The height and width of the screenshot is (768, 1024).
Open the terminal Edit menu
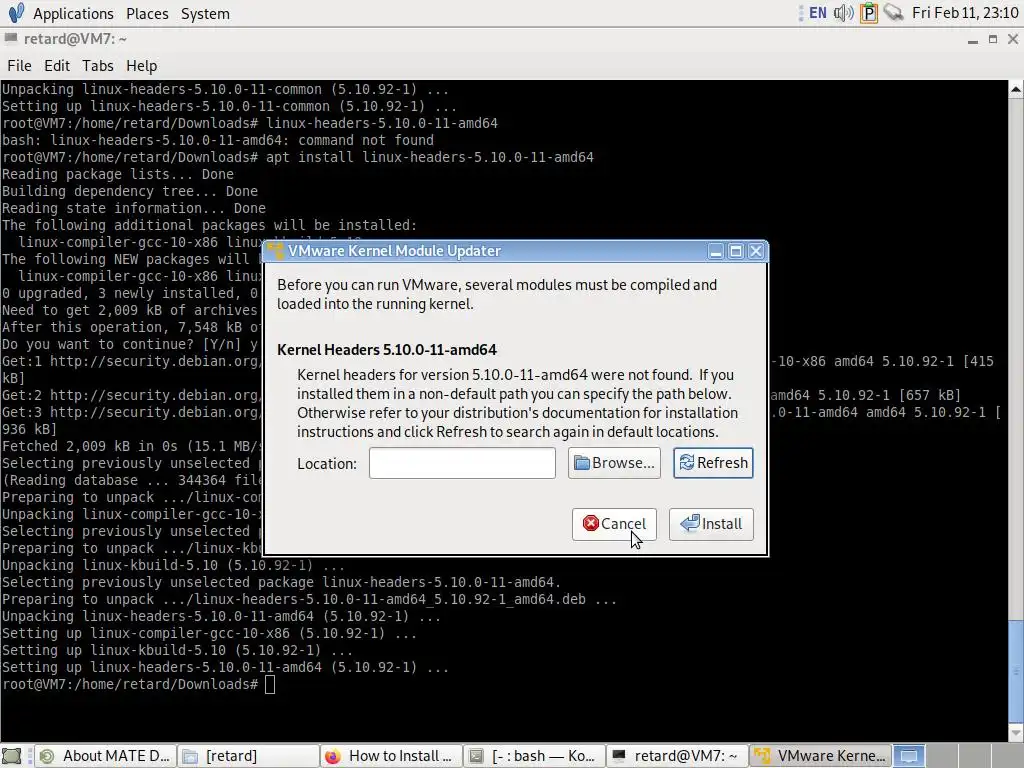click(57, 66)
